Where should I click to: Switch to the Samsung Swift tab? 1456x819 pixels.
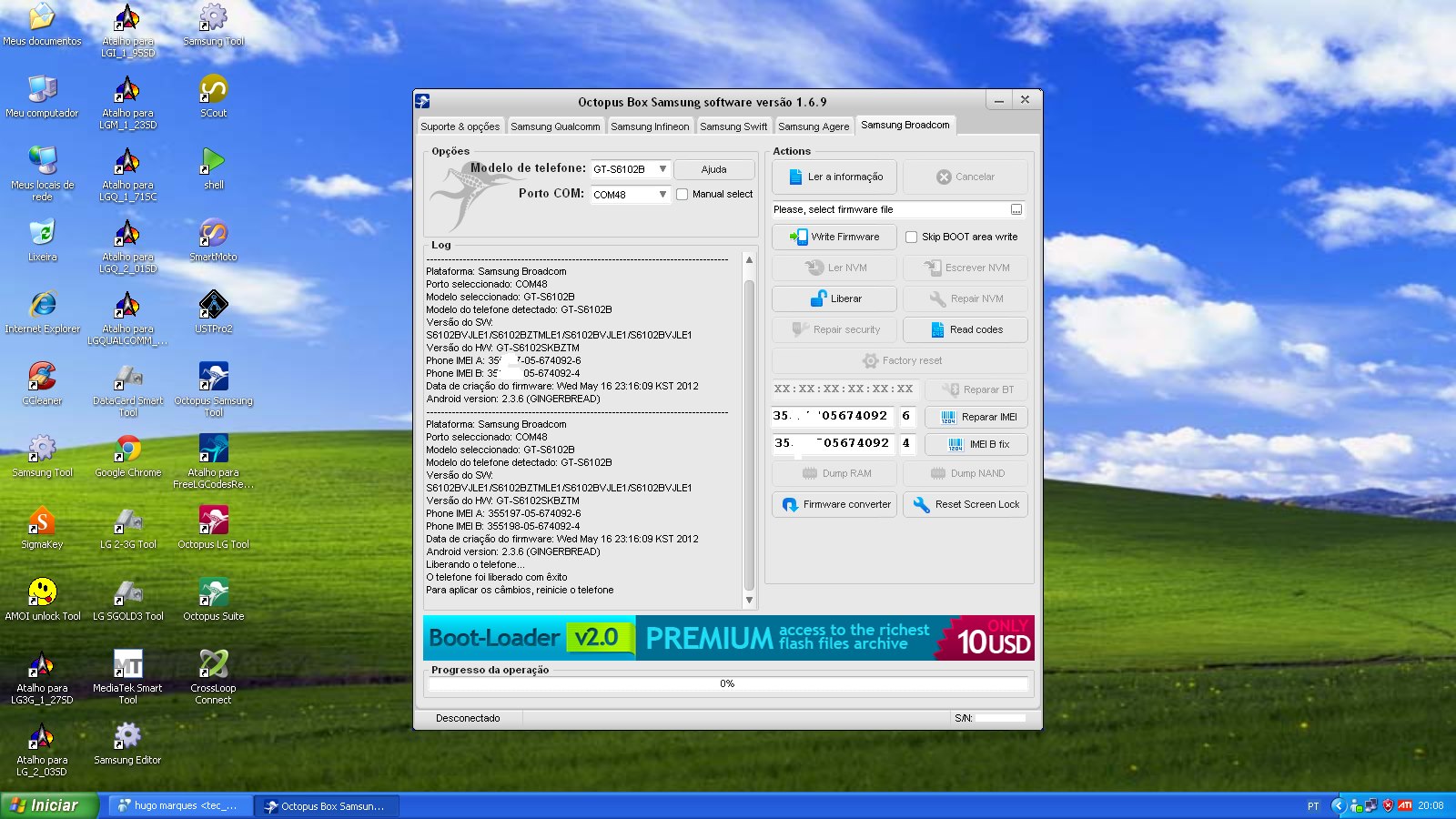point(733,126)
